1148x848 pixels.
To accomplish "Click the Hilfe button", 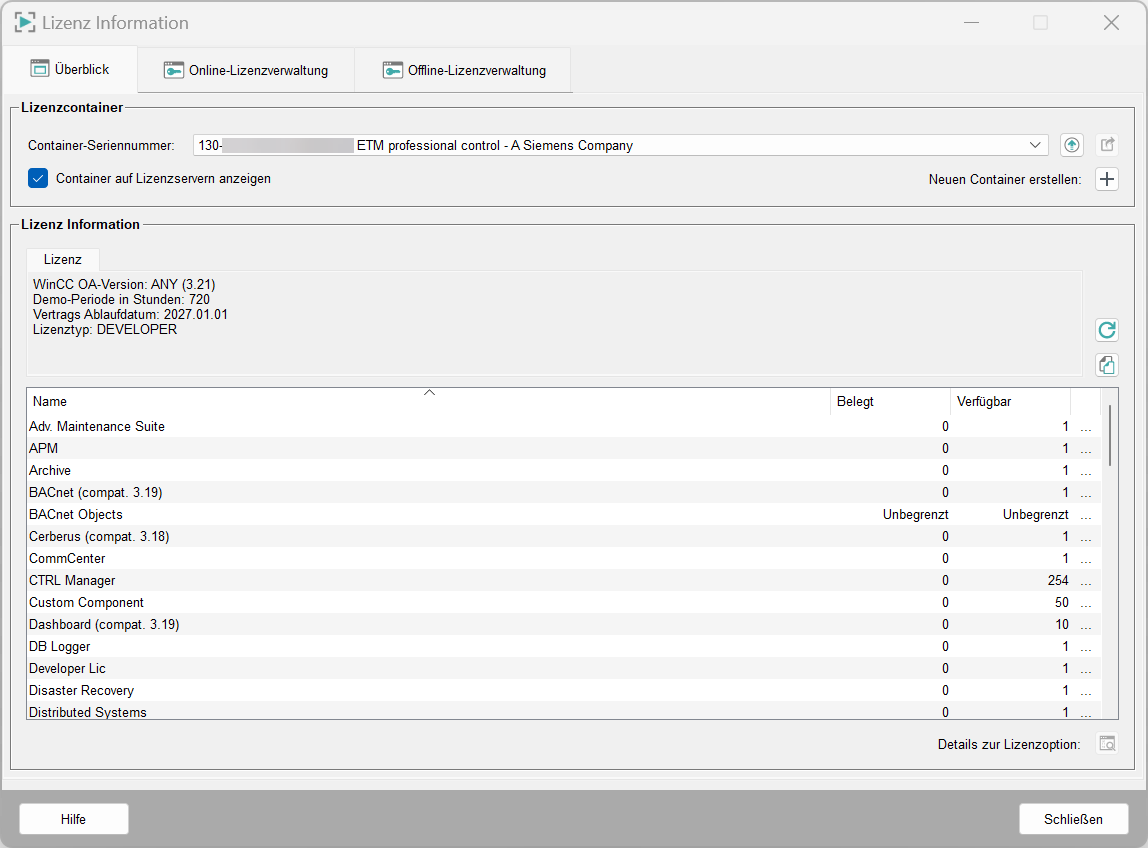I will click(73, 819).
